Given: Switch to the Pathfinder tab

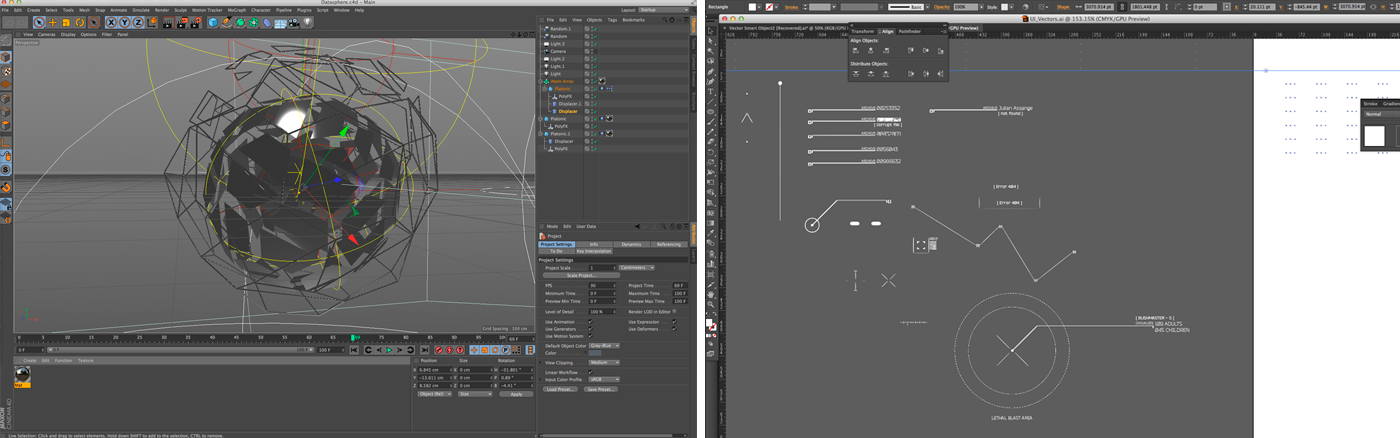Looking at the screenshot, I should click(909, 31).
